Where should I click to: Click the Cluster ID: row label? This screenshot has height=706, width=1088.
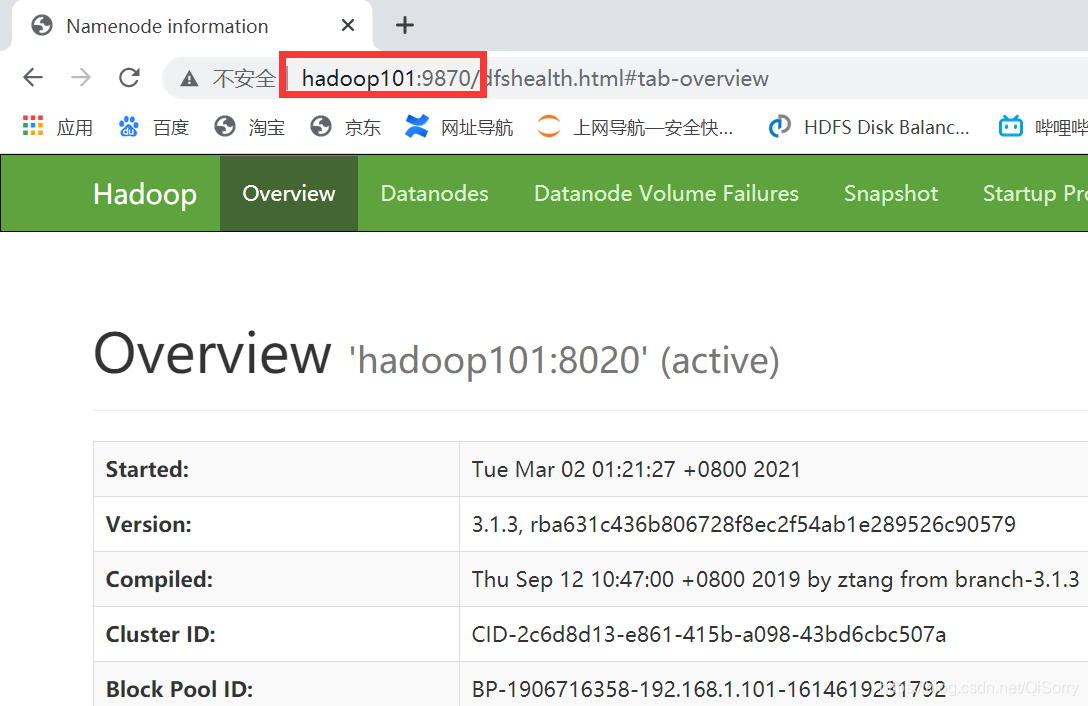tap(160, 634)
